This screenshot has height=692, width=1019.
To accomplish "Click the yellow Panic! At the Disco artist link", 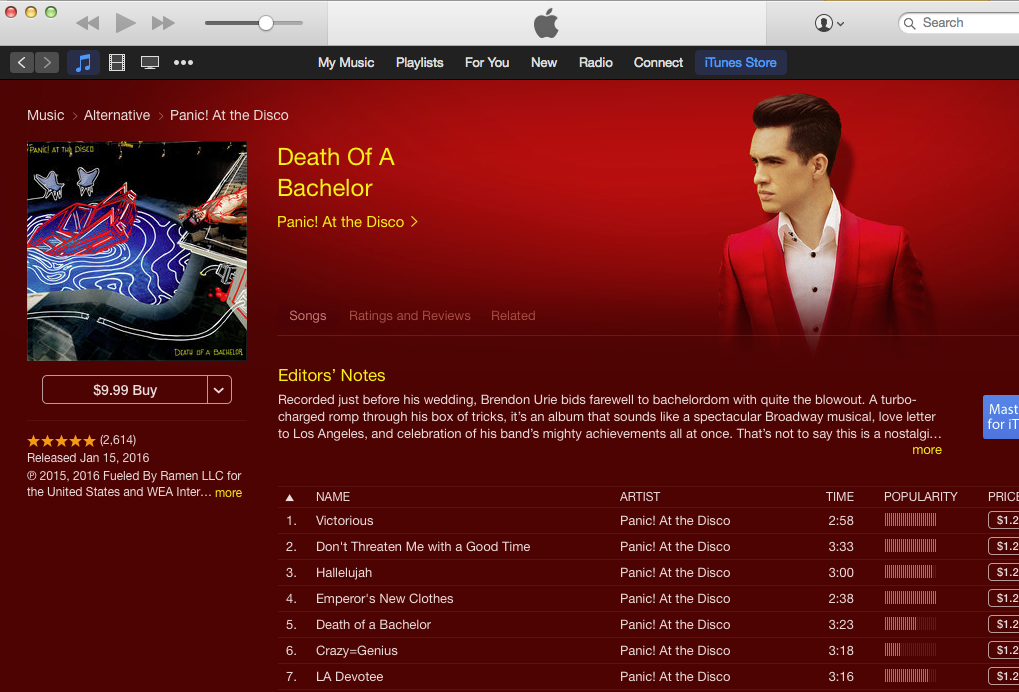I will coord(347,222).
